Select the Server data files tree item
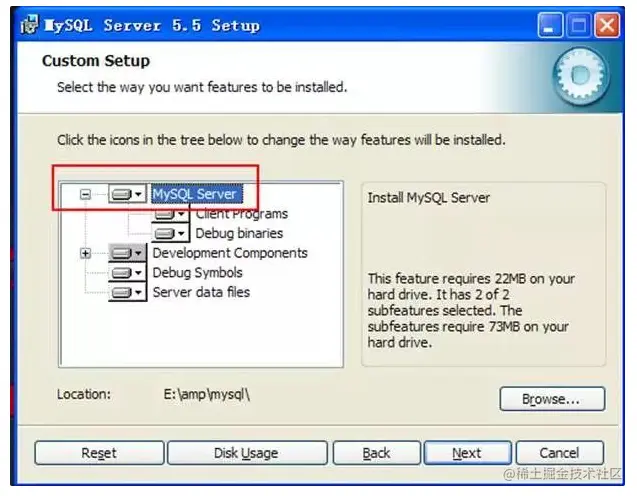Screen dimensions: 637x496 (x=201, y=292)
